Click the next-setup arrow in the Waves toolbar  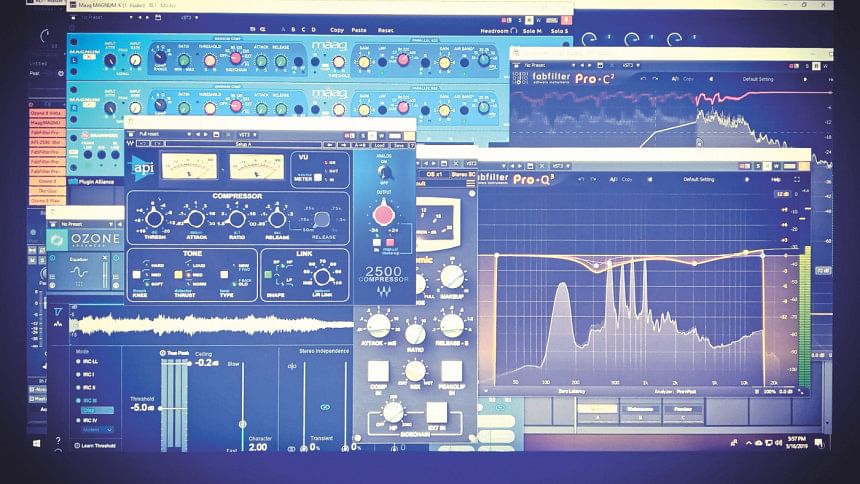pos(343,144)
